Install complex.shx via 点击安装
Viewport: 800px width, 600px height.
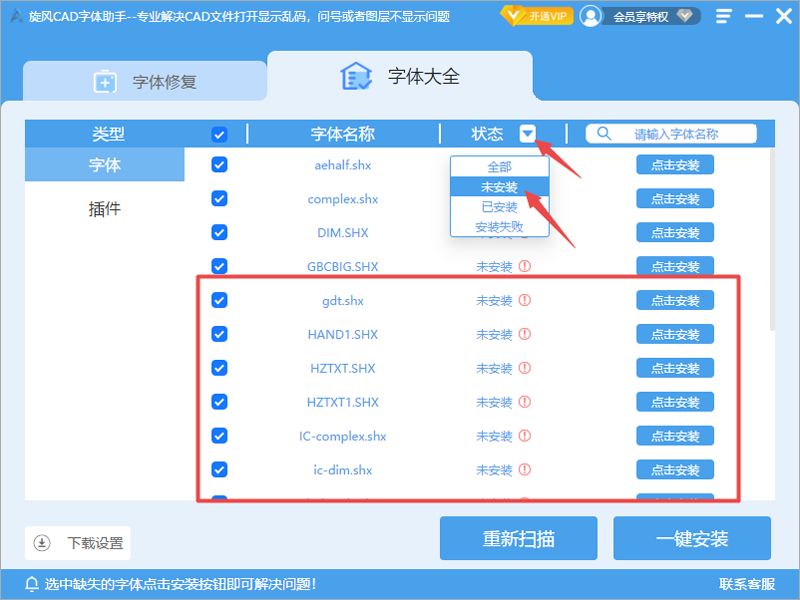tap(675, 198)
